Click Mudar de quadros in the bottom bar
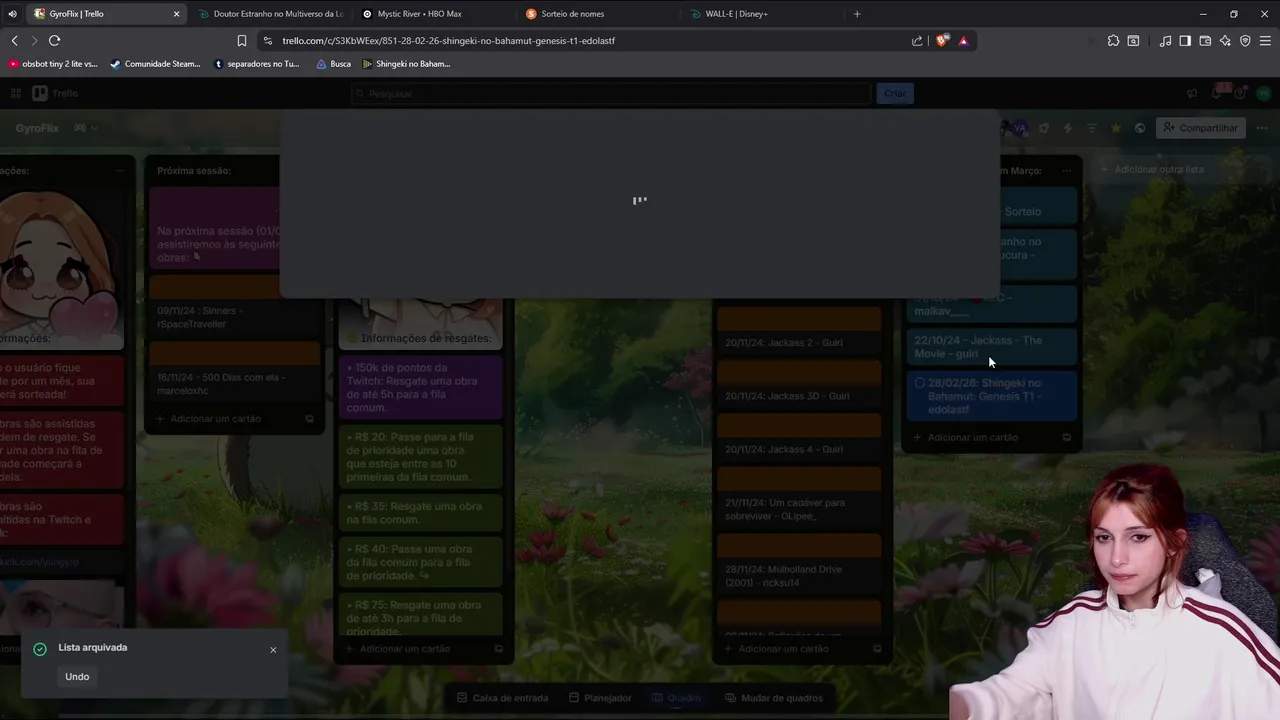 [x=774, y=698]
